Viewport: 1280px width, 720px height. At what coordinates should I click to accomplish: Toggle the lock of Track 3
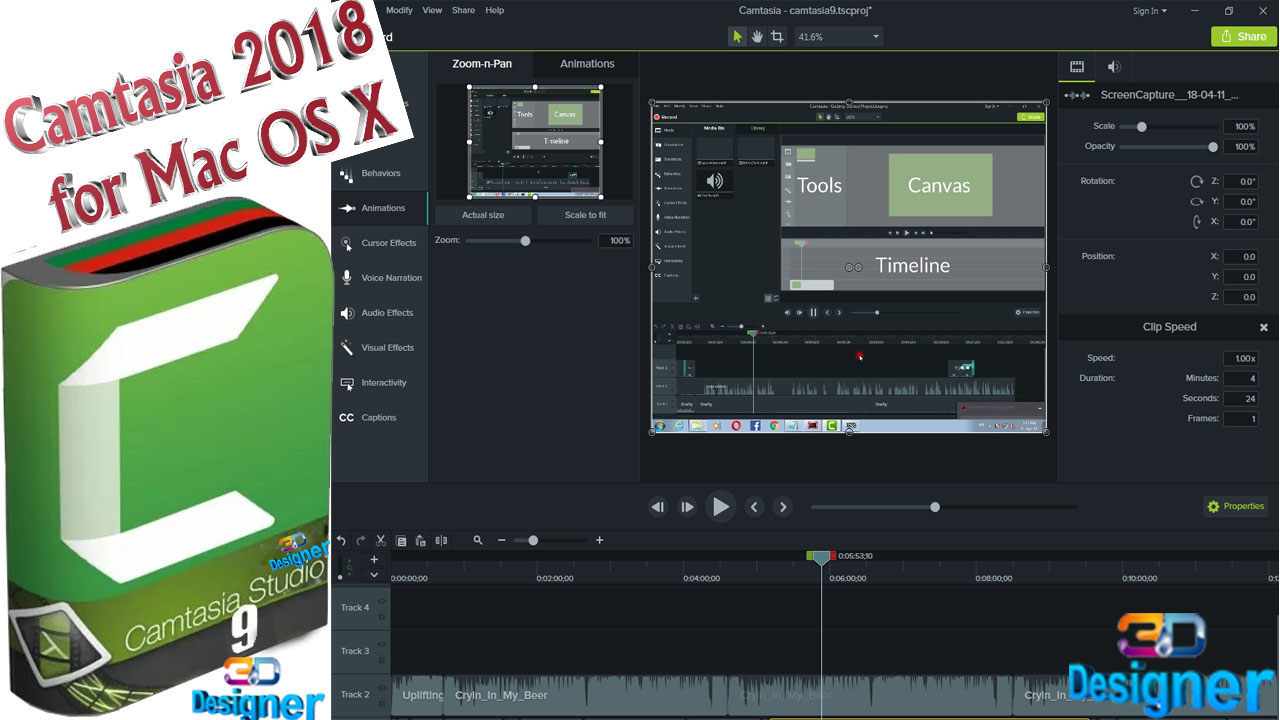(382, 658)
